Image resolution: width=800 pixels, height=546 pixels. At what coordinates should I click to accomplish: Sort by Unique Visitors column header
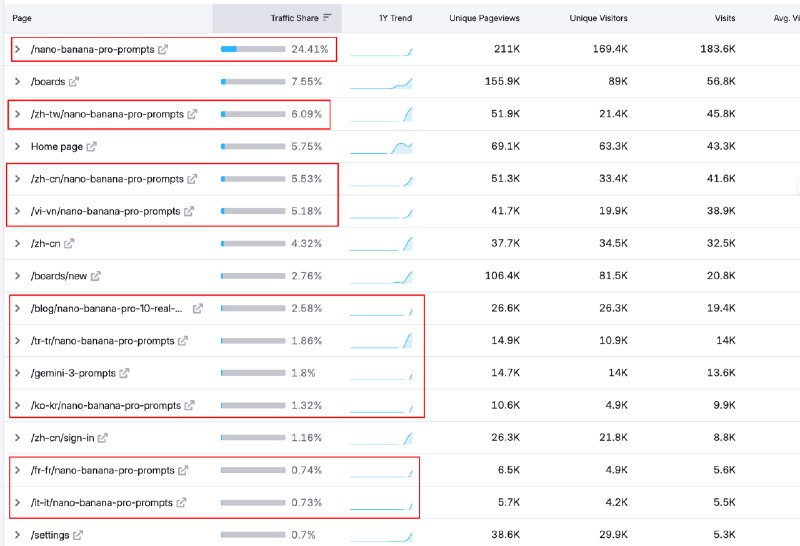point(597,18)
